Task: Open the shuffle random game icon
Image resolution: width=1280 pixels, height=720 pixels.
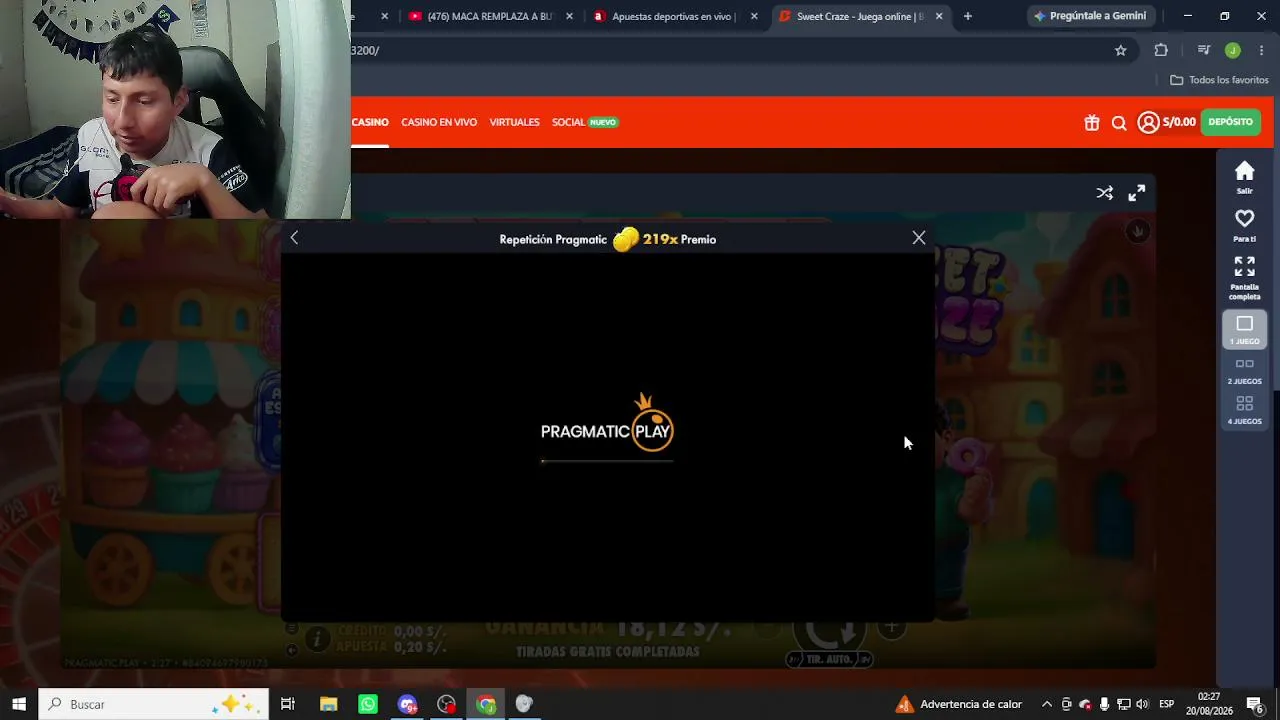Action: tap(1104, 193)
